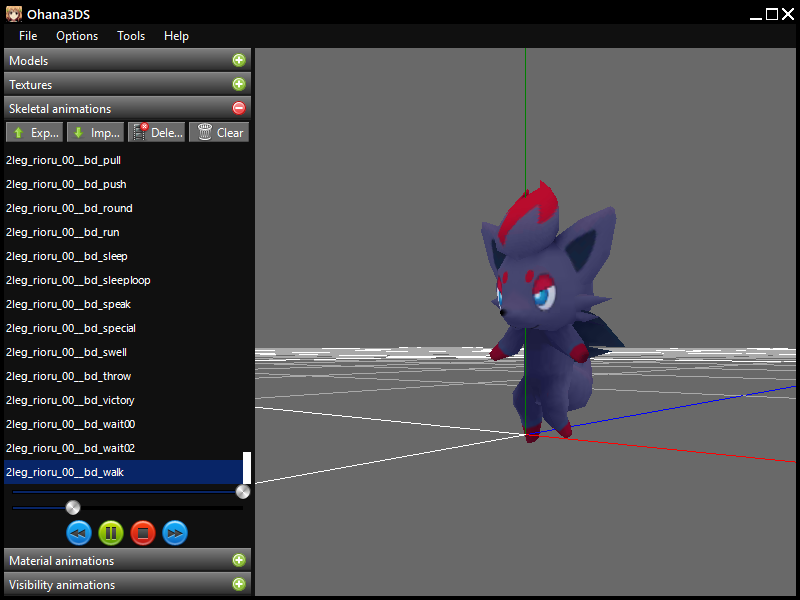This screenshot has width=800, height=600.
Task: Expand the Textures panel
Action: pyautogui.click(x=238, y=85)
